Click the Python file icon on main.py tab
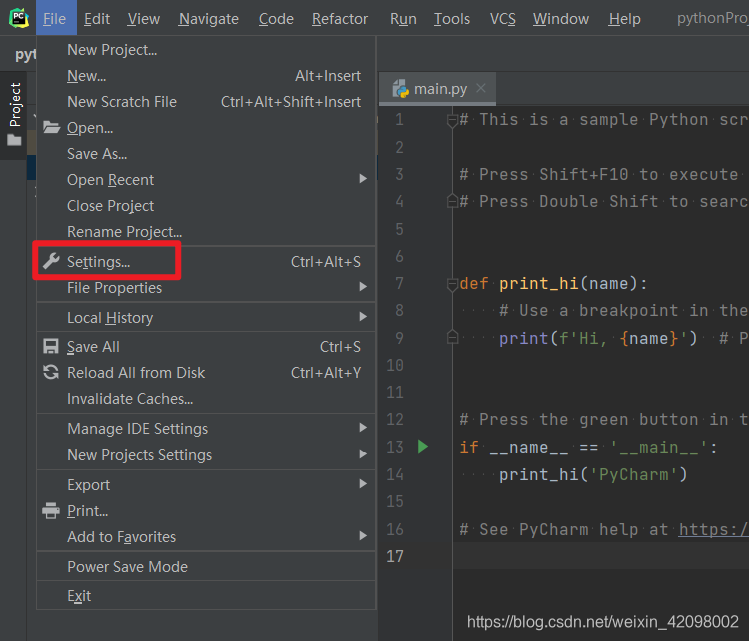749x641 pixels. [x=400, y=89]
